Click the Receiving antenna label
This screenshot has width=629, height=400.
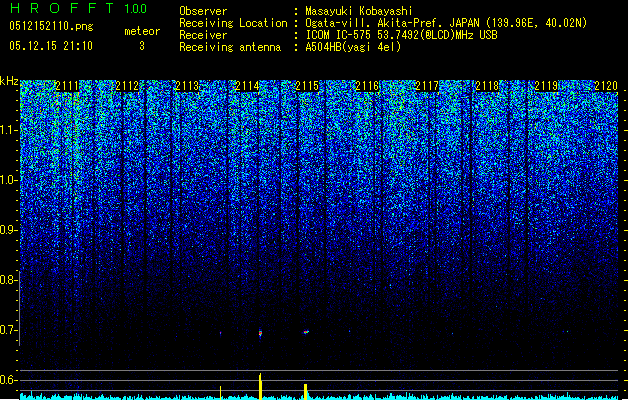click(230, 47)
